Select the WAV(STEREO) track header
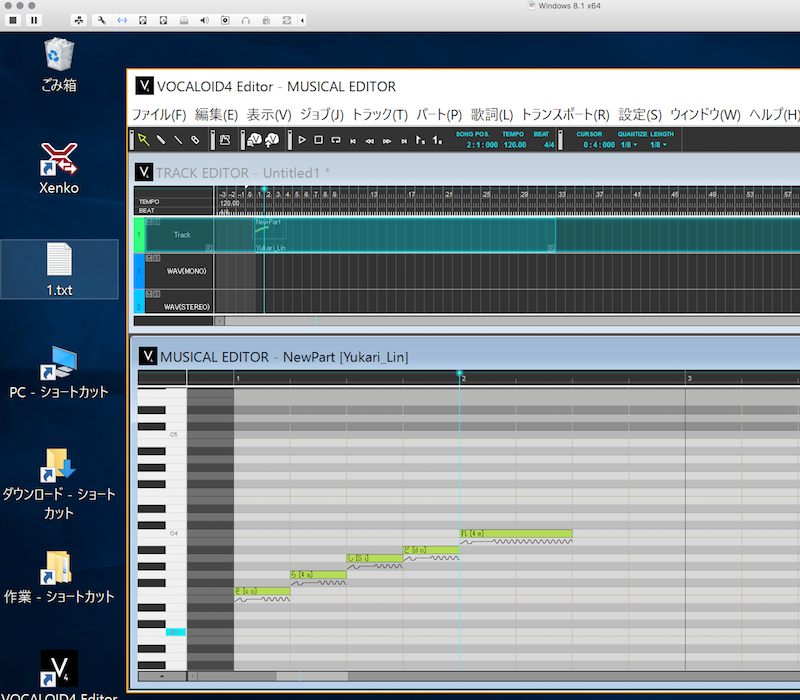The width and height of the screenshot is (800, 700). pos(179,302)
